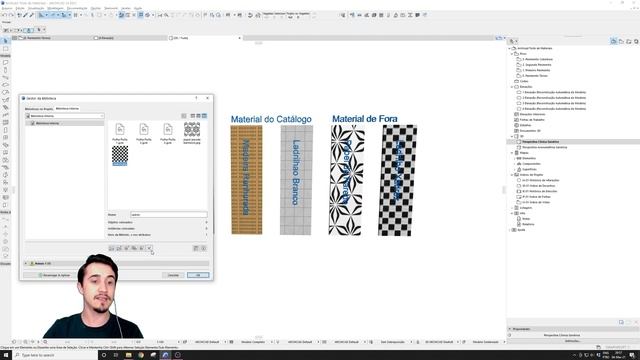
Task: Collapse the 3D group in Navigator
Action: point(512,136)
